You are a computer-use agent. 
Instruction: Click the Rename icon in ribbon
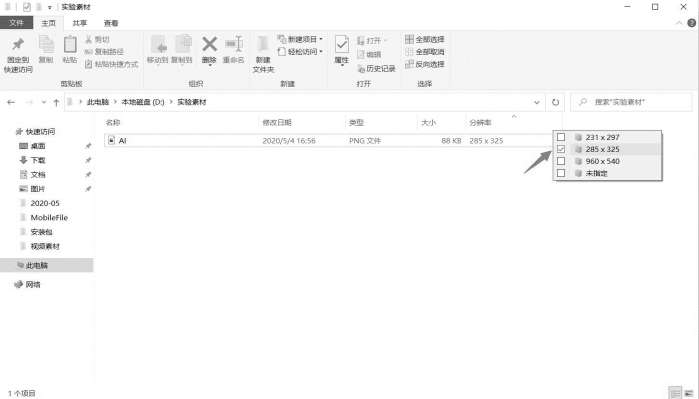click(x=234, y=44)
